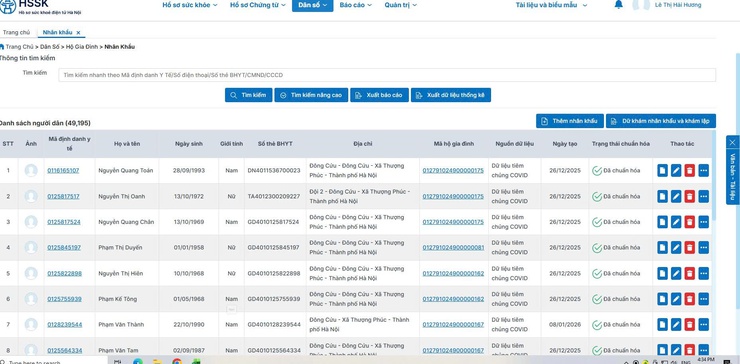This screenshot has height=364, width=740.
Task: Expand the Hồ sơ sức khỏe menu
Action: [190, 5]
